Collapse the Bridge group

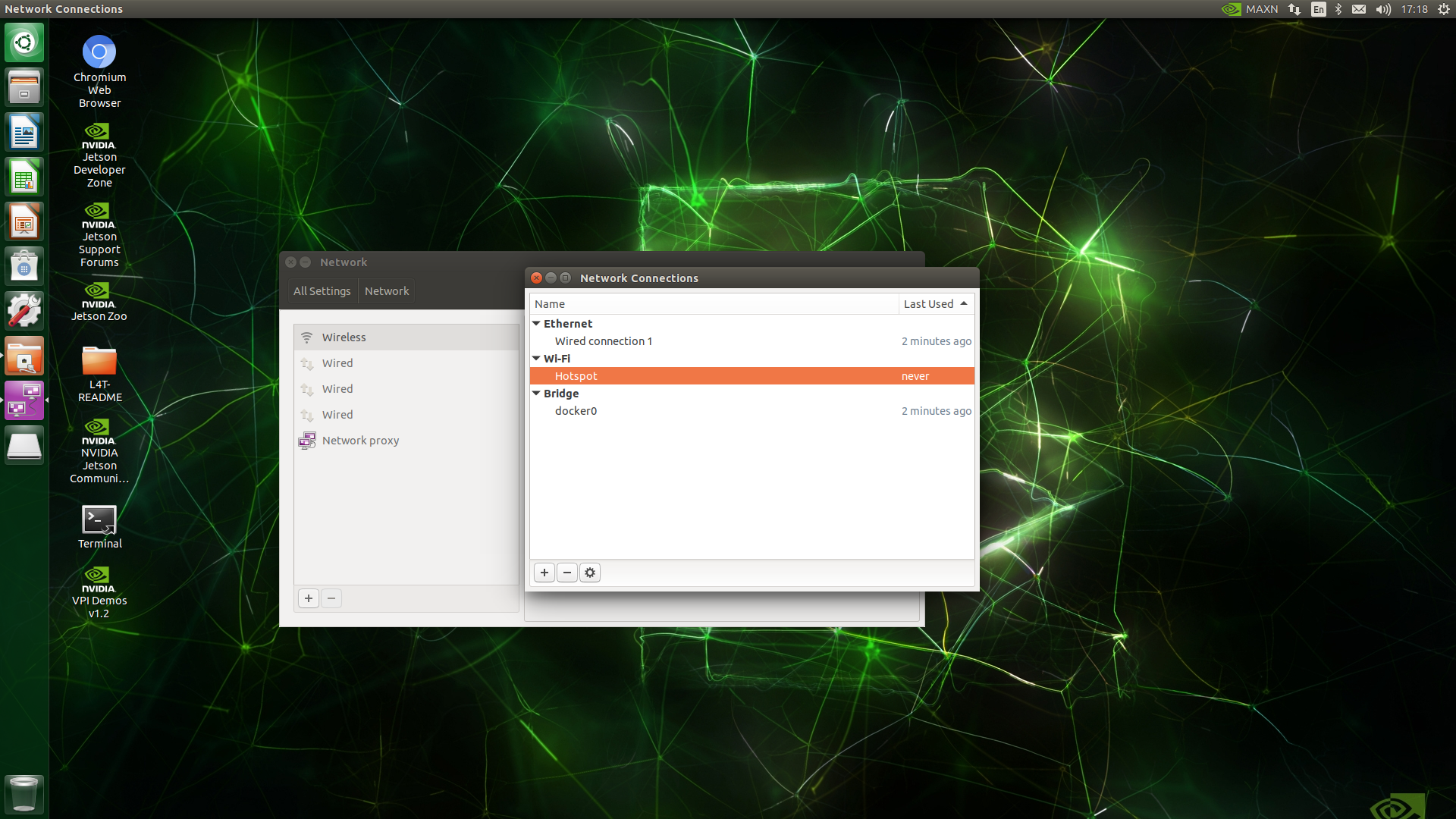click(x=536, y=393)
